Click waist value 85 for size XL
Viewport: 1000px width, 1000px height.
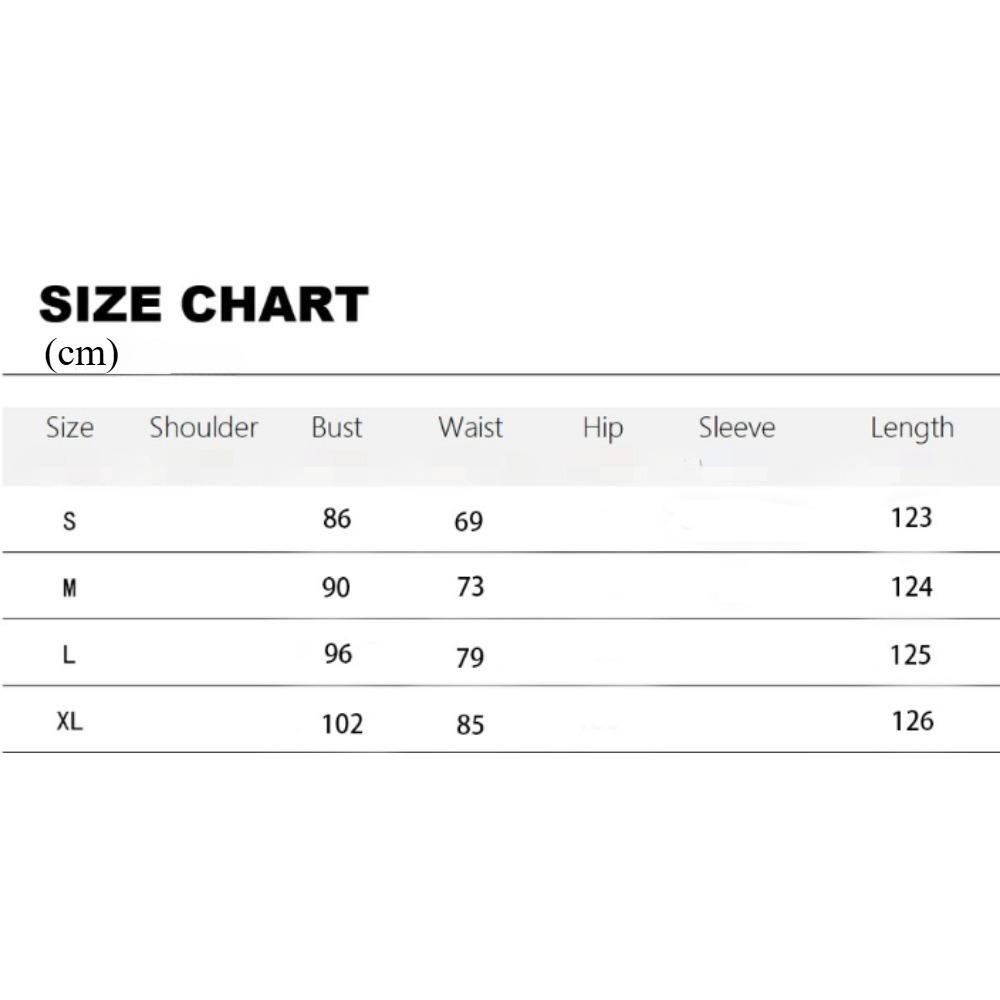pyautogui.click(x=470, y=724)
